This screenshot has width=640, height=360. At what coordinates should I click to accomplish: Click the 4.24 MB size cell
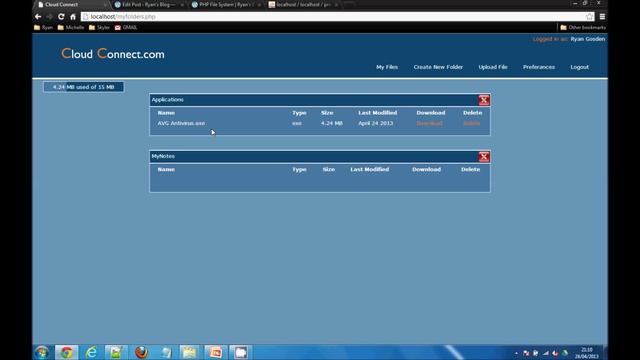[x=331, y=123]
